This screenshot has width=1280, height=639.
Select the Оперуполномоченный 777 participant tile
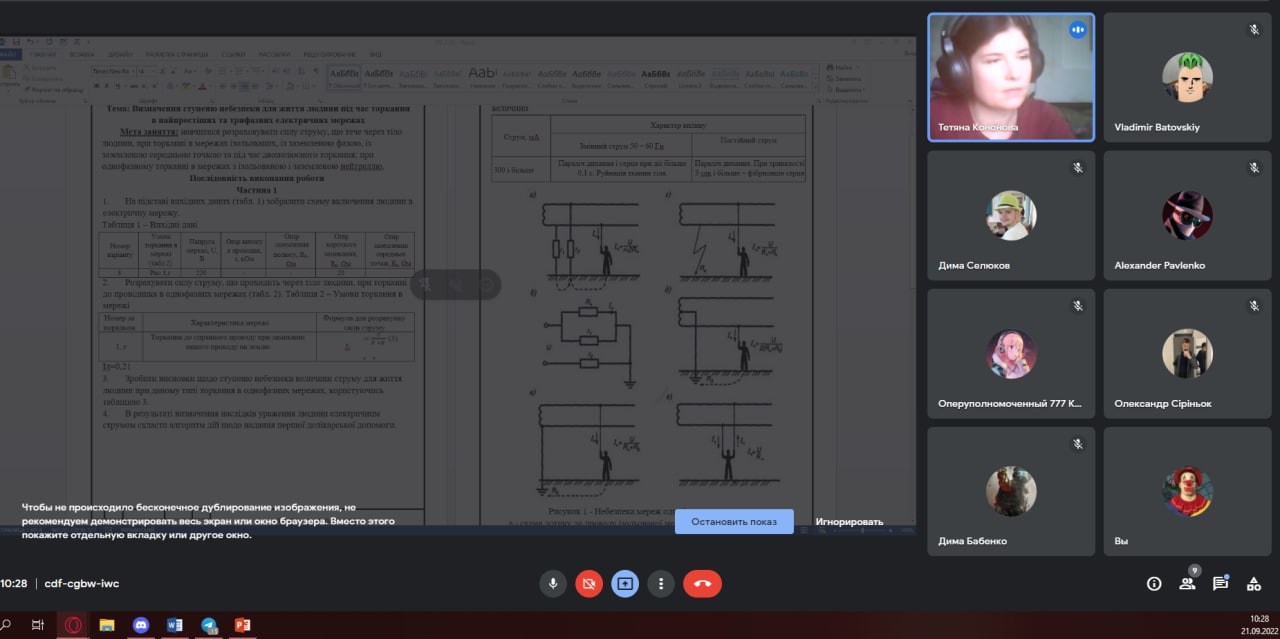[1011, 354]
